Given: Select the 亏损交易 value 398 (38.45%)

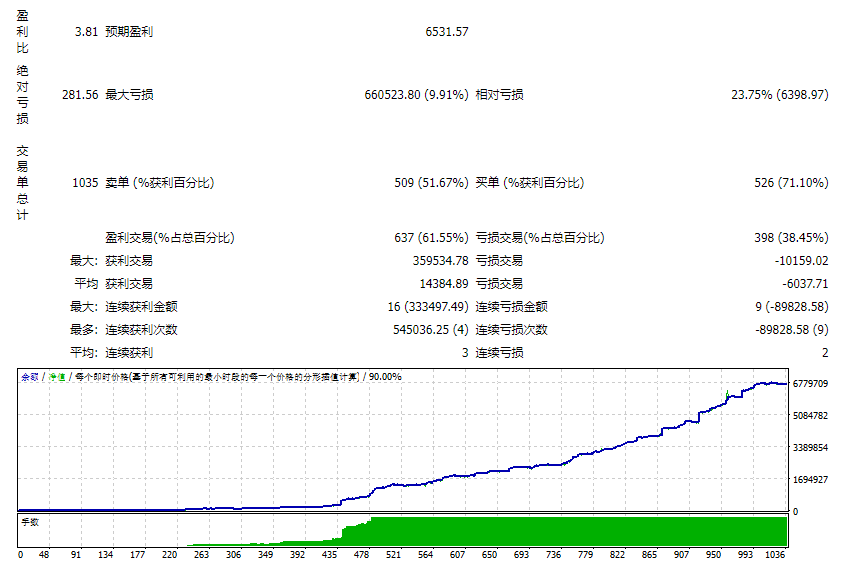Looking at the screenshot, I should (791, 238).
